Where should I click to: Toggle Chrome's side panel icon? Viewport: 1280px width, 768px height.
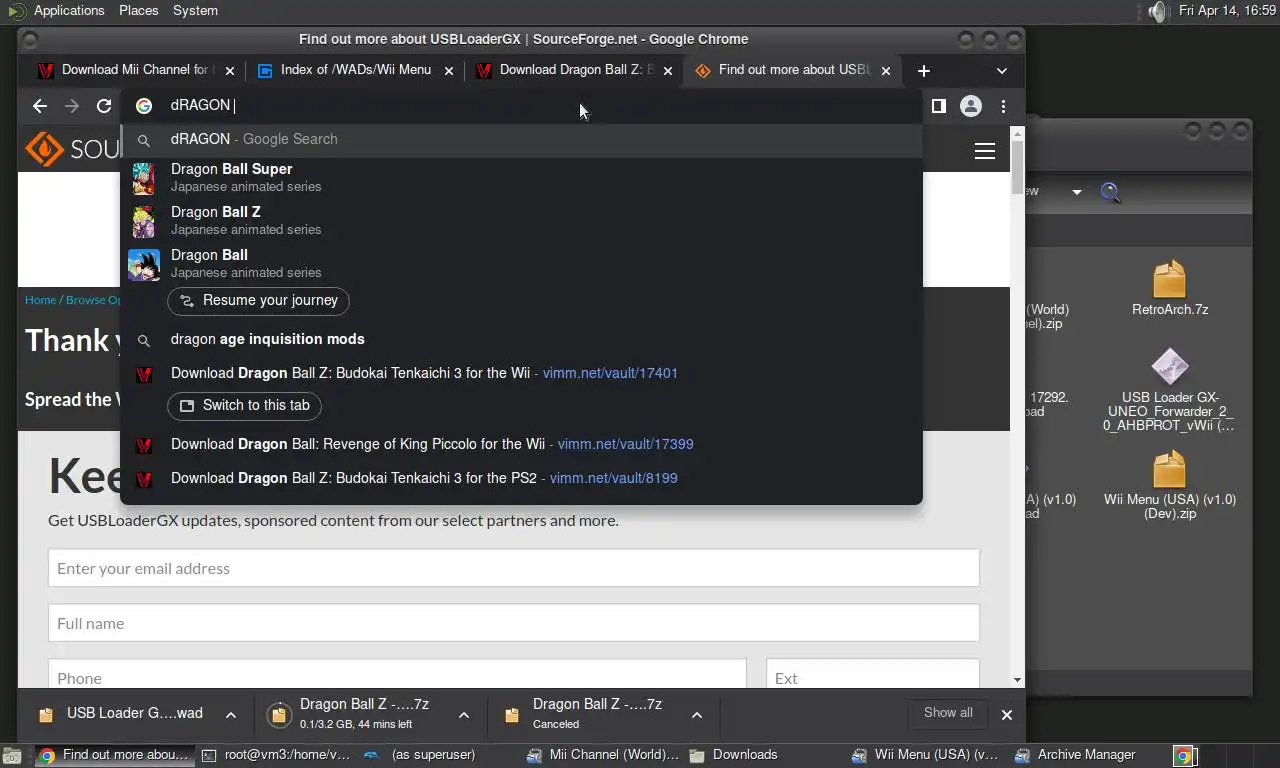[938, 106]
